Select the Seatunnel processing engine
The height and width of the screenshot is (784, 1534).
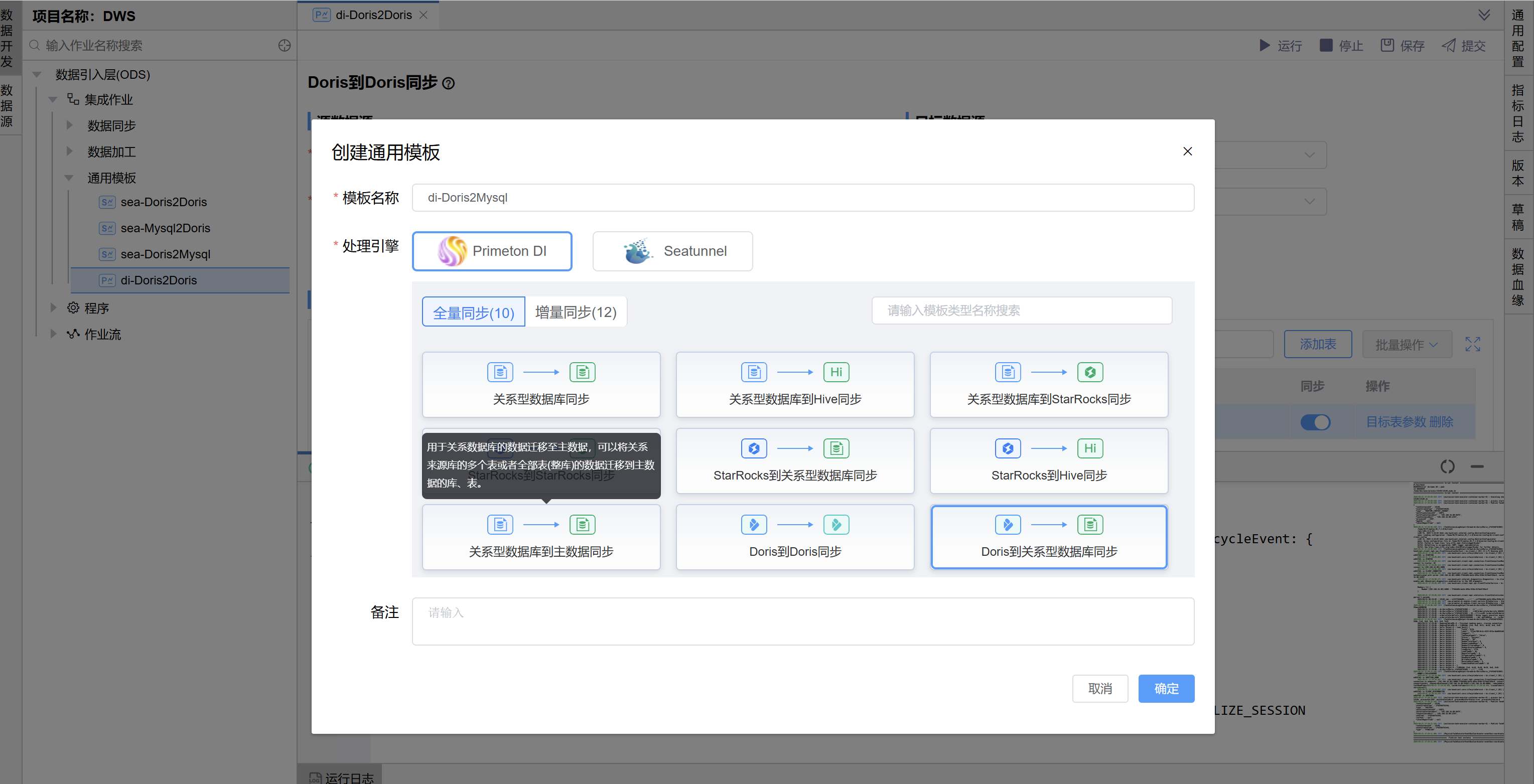pos(672,251)
